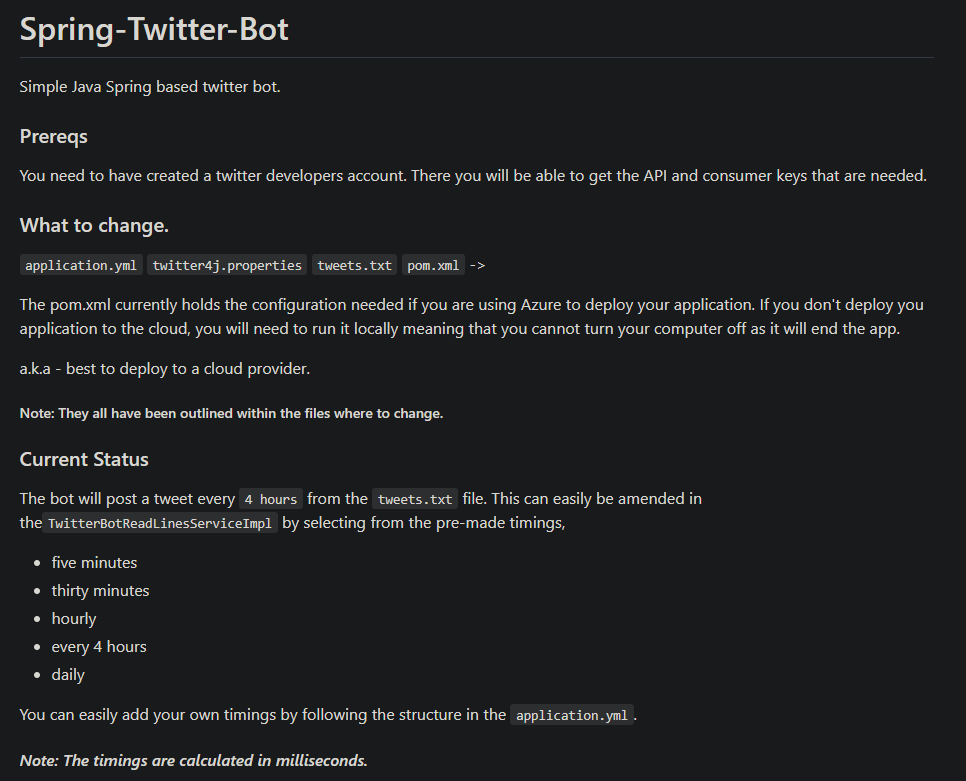966x781 pixels.
Task: Select the "thirty minutes" list item
Action: [x=100, y=590]
